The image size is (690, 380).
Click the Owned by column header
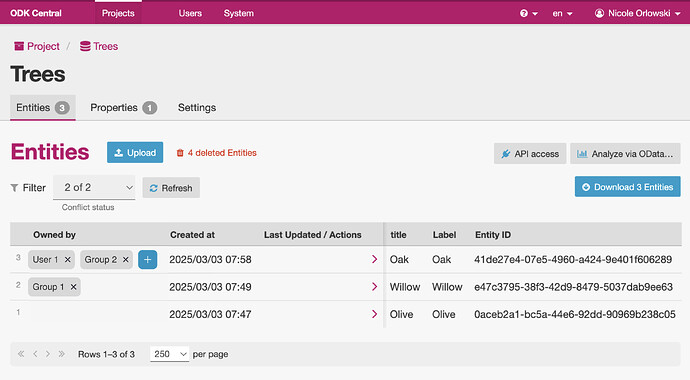point(55,235)
